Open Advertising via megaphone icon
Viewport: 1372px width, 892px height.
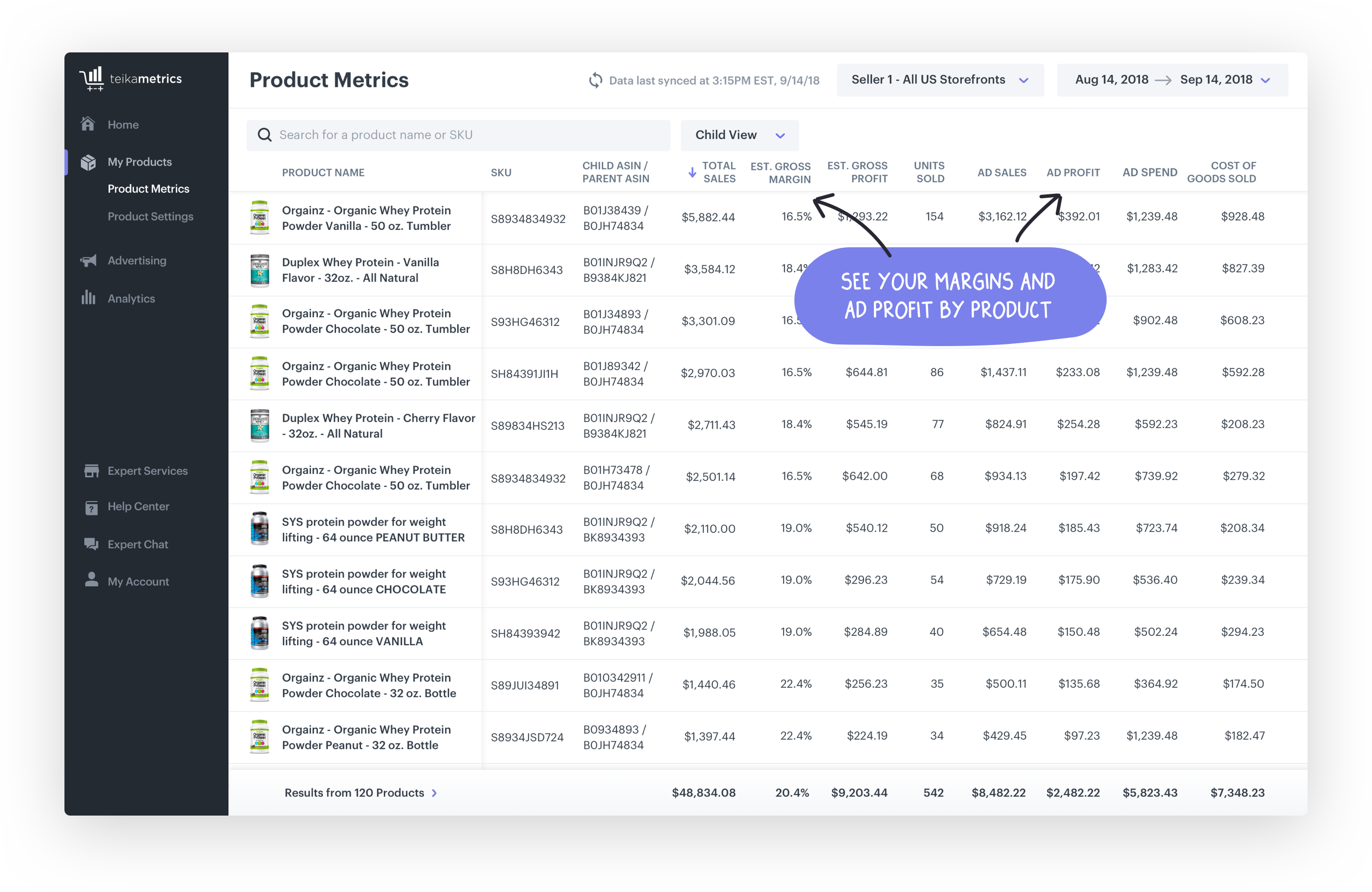coord(88,260)
